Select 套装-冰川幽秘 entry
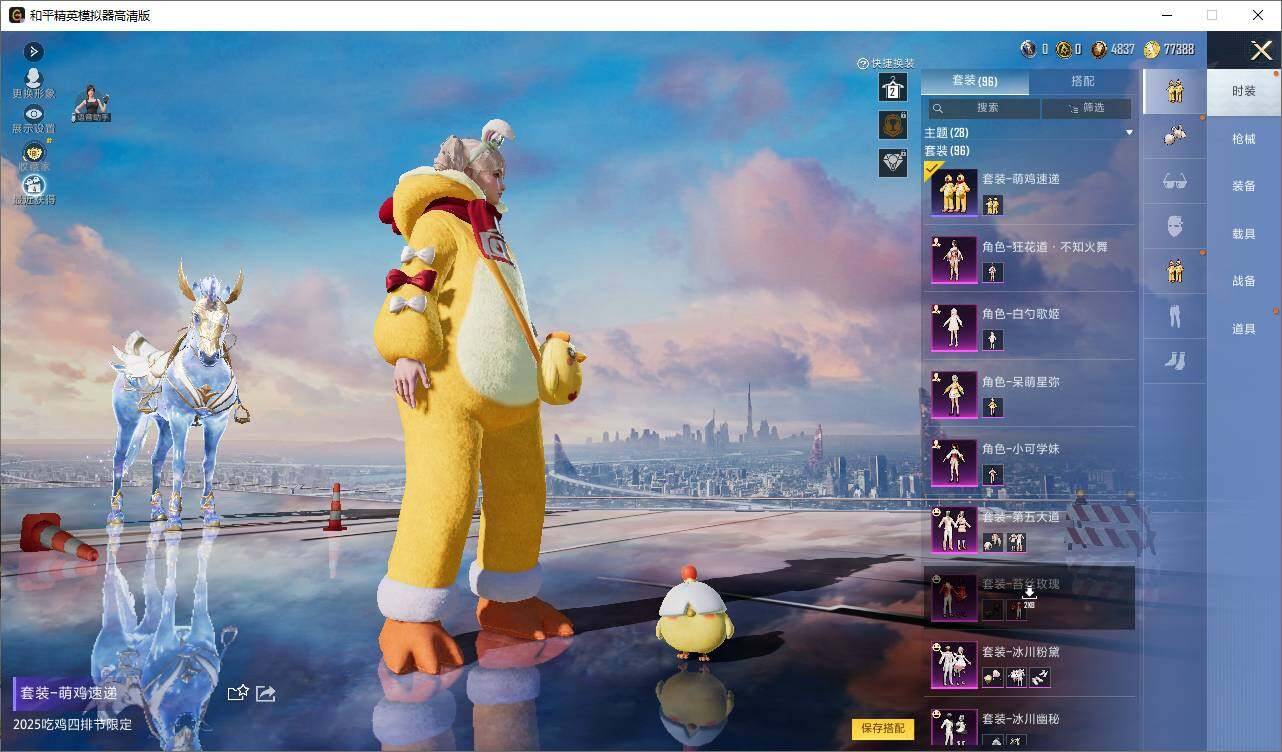This screenshot has width=1282, height=752. tap(1029, 726)
